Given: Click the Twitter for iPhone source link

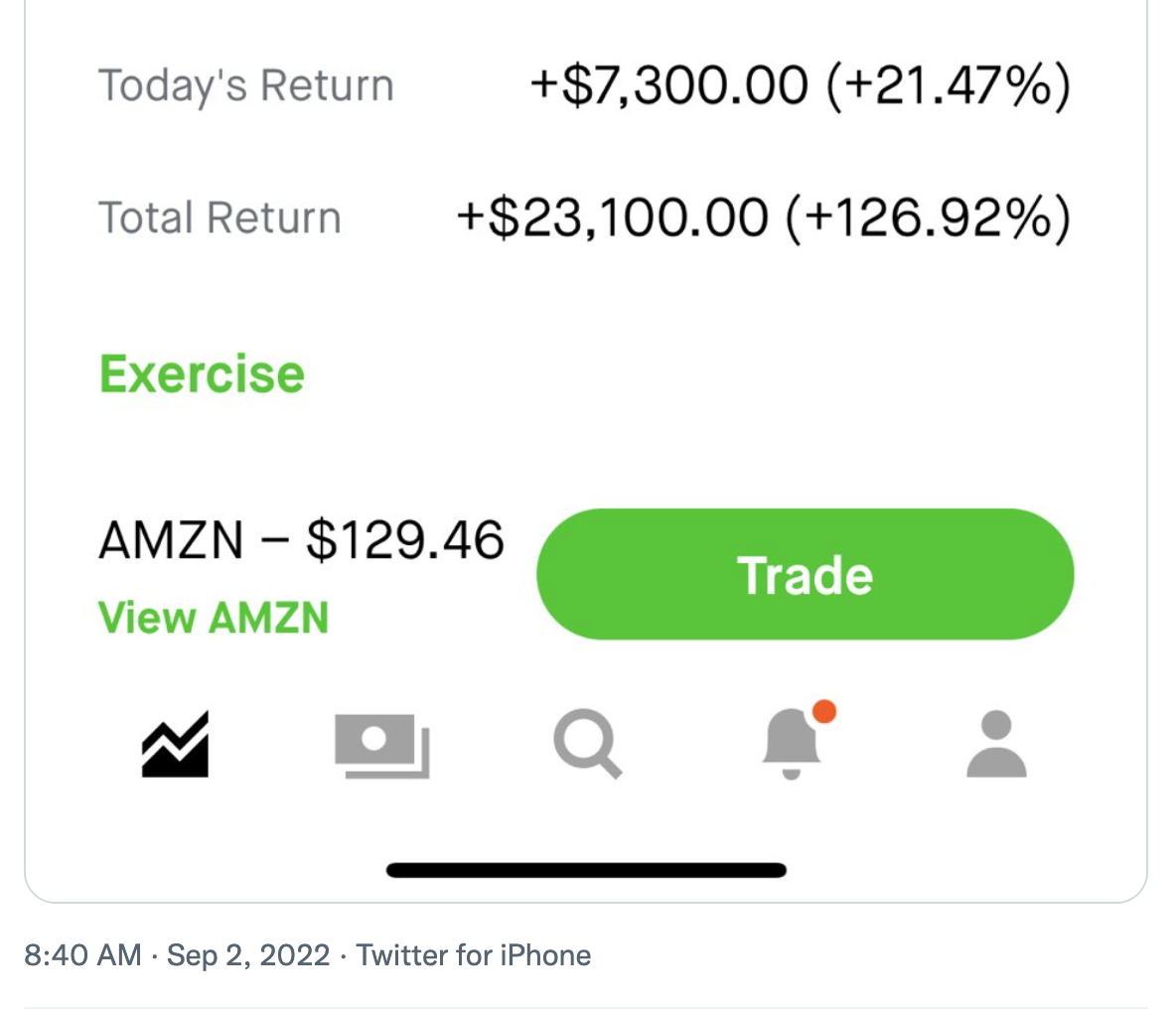Looking at the screenshot, I should click(x=474, y=955).
